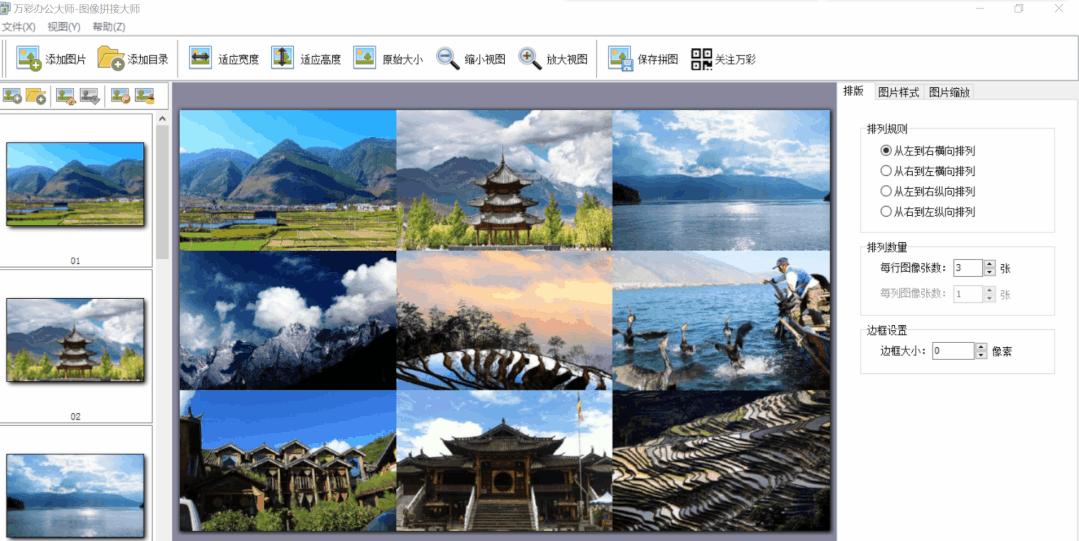Open the 视图(Y) menu
This screenshot has height=541, width=1079.
64,27
